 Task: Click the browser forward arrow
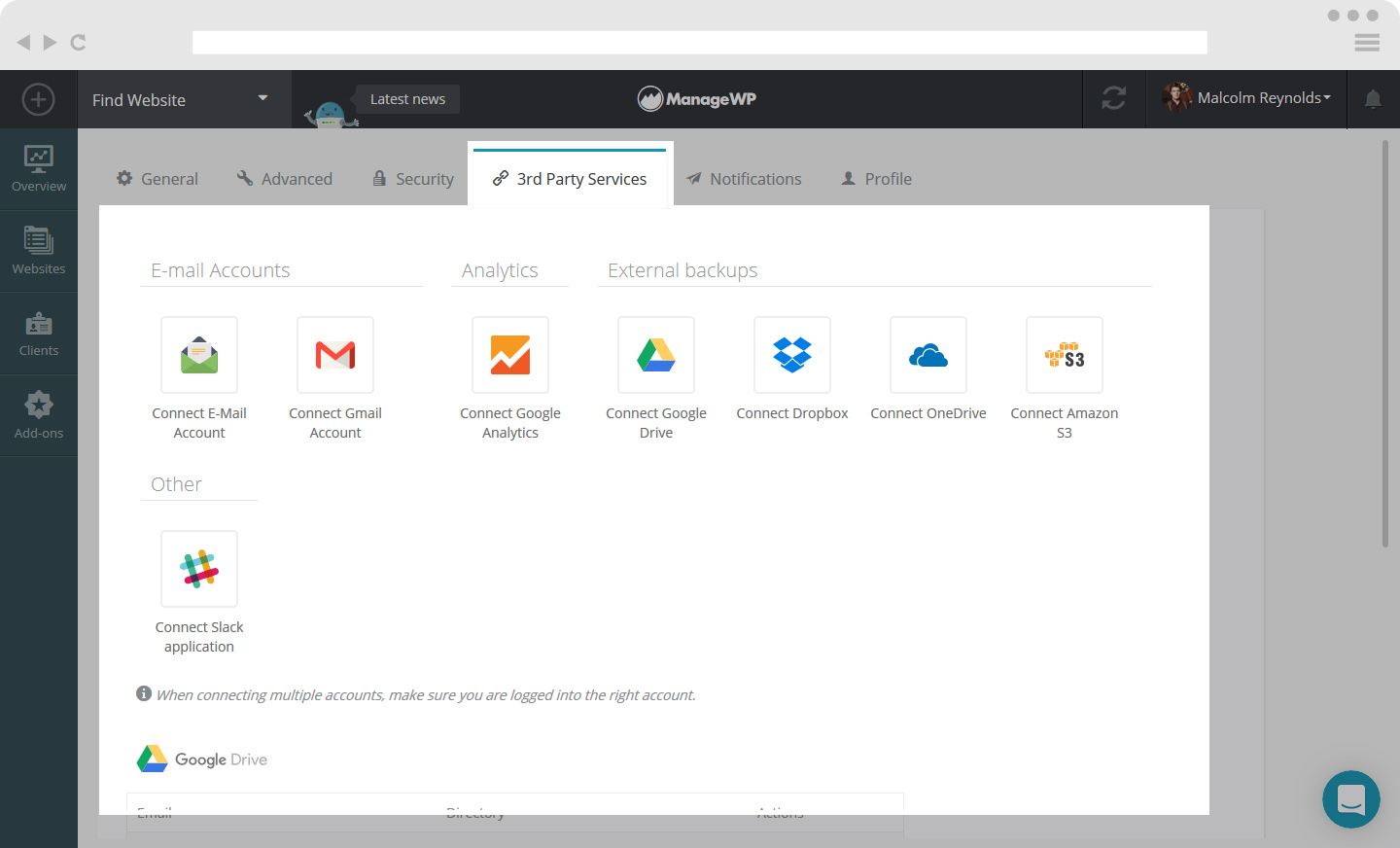[x=50, y=42]
